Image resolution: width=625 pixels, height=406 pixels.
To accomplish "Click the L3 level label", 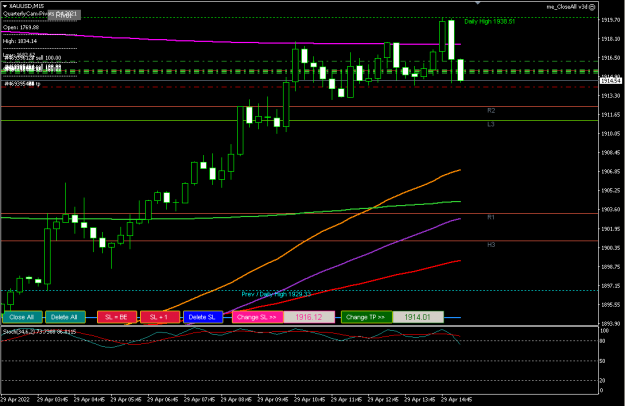I will tap(491, 124).
